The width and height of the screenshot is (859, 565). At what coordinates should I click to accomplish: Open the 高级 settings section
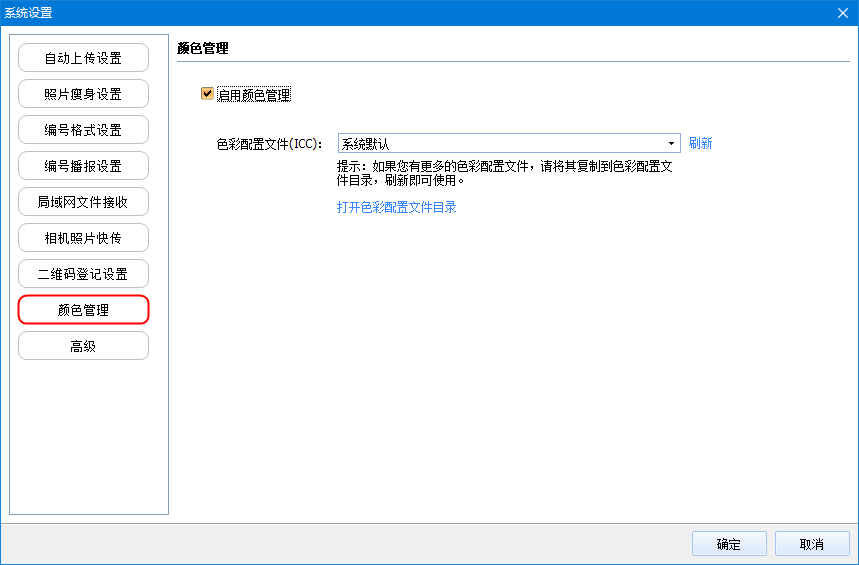point(83,346)
